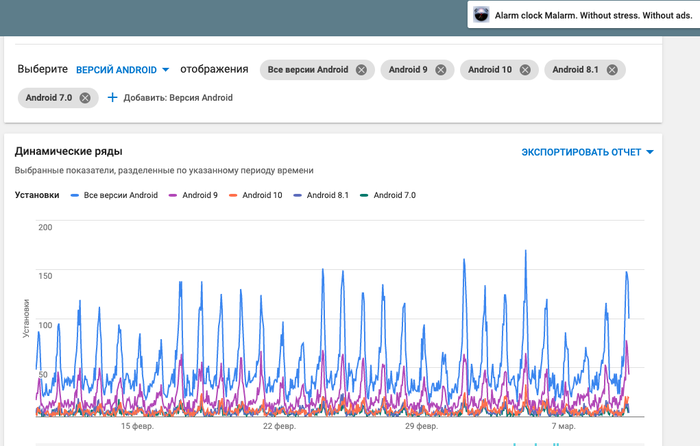The image size is (700, 446).
Task: Remove the Android 9 filter chip
Action: click(442, 70)
